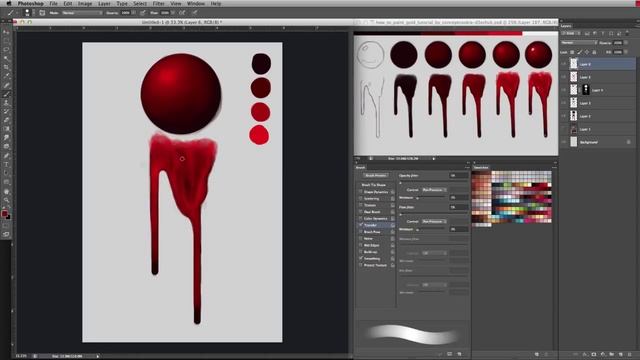Screen dimensions: 640x360
Task: Select the Brush tool in toolbox
Action: (6, 94)
